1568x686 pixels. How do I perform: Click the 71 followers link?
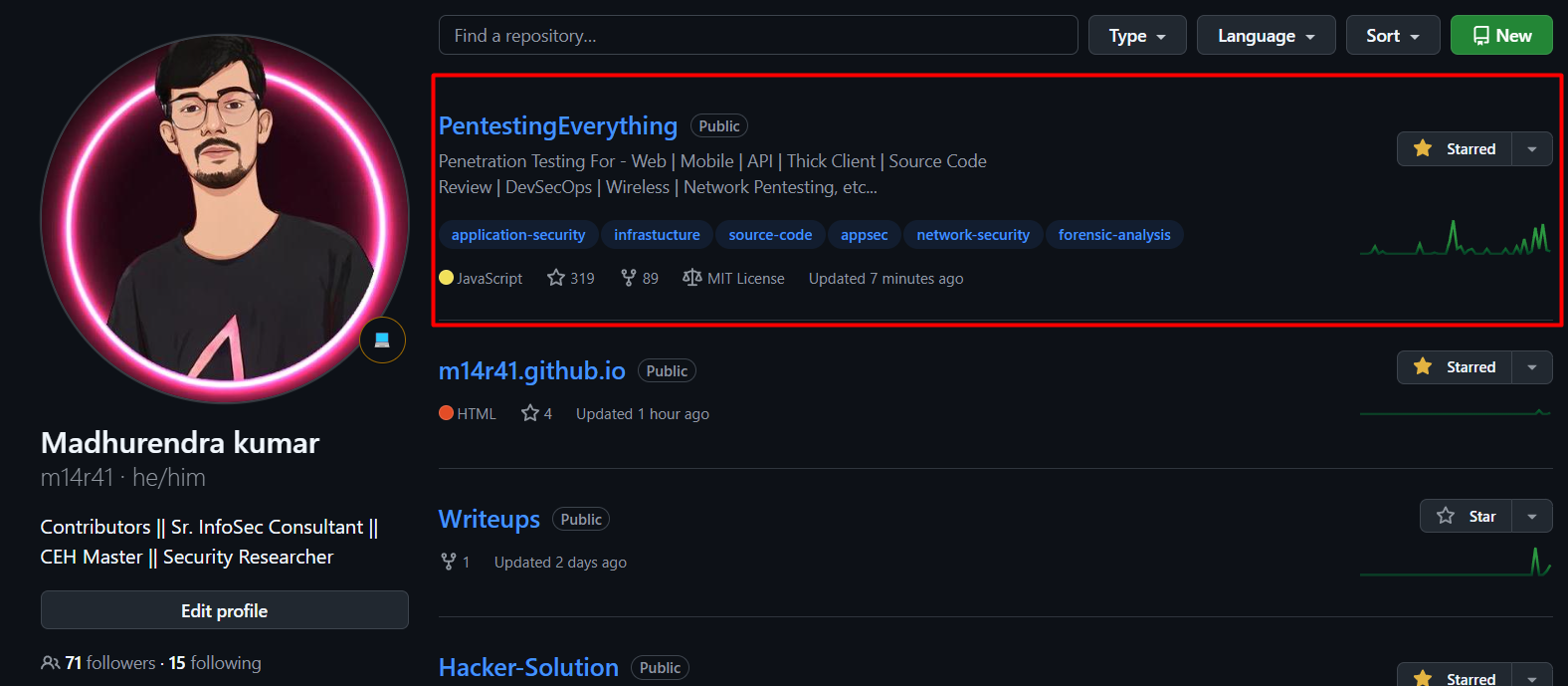110,663
